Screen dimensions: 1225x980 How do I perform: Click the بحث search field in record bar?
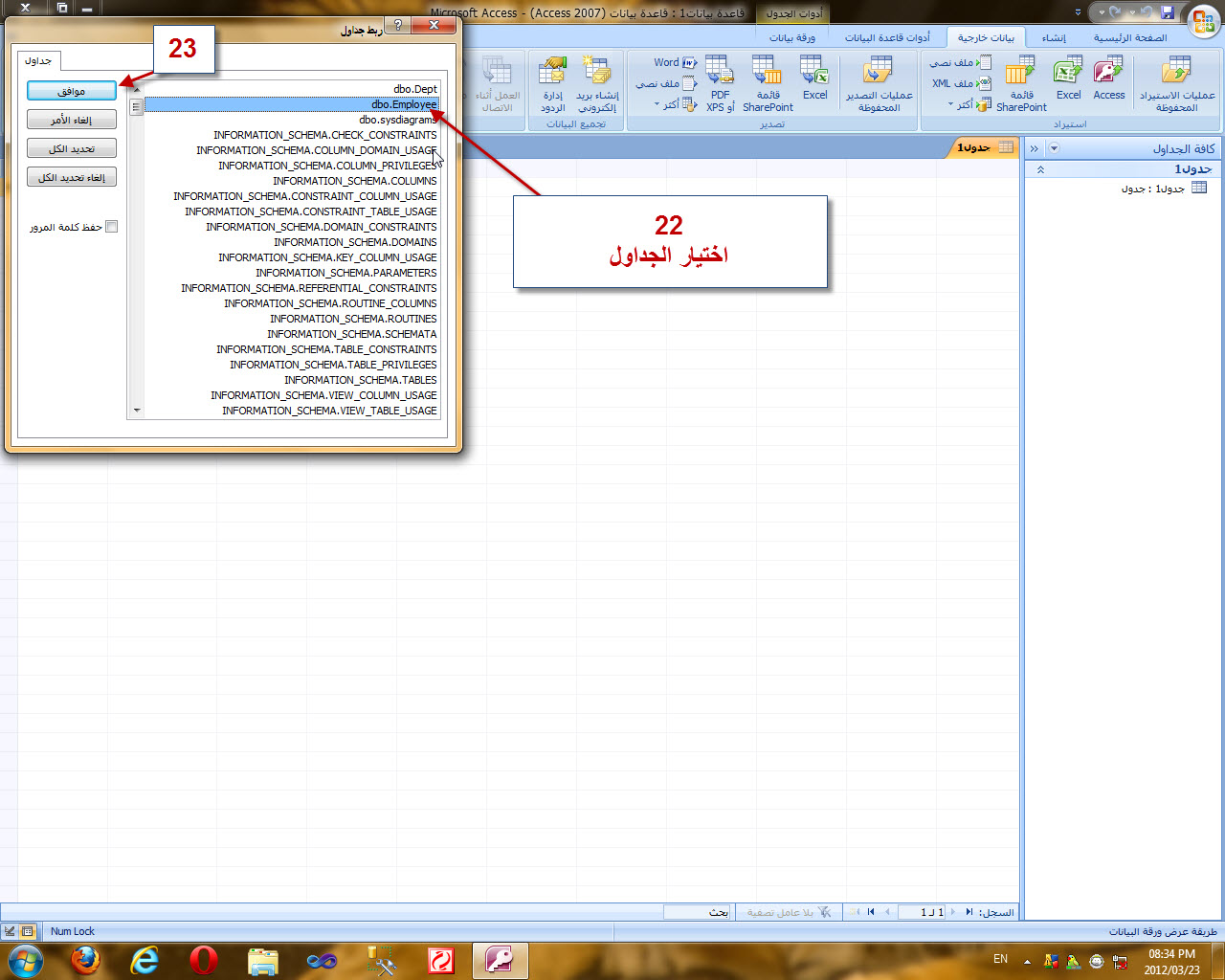[697, 912]
